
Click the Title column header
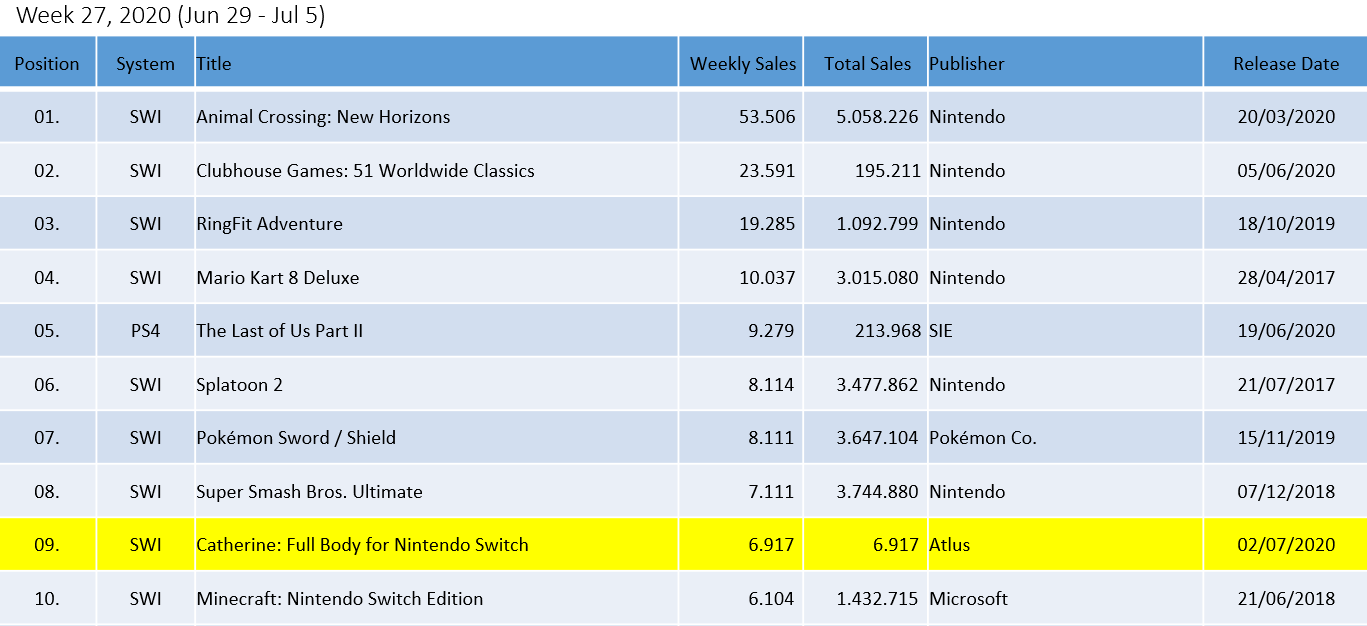tap(436, 63)
